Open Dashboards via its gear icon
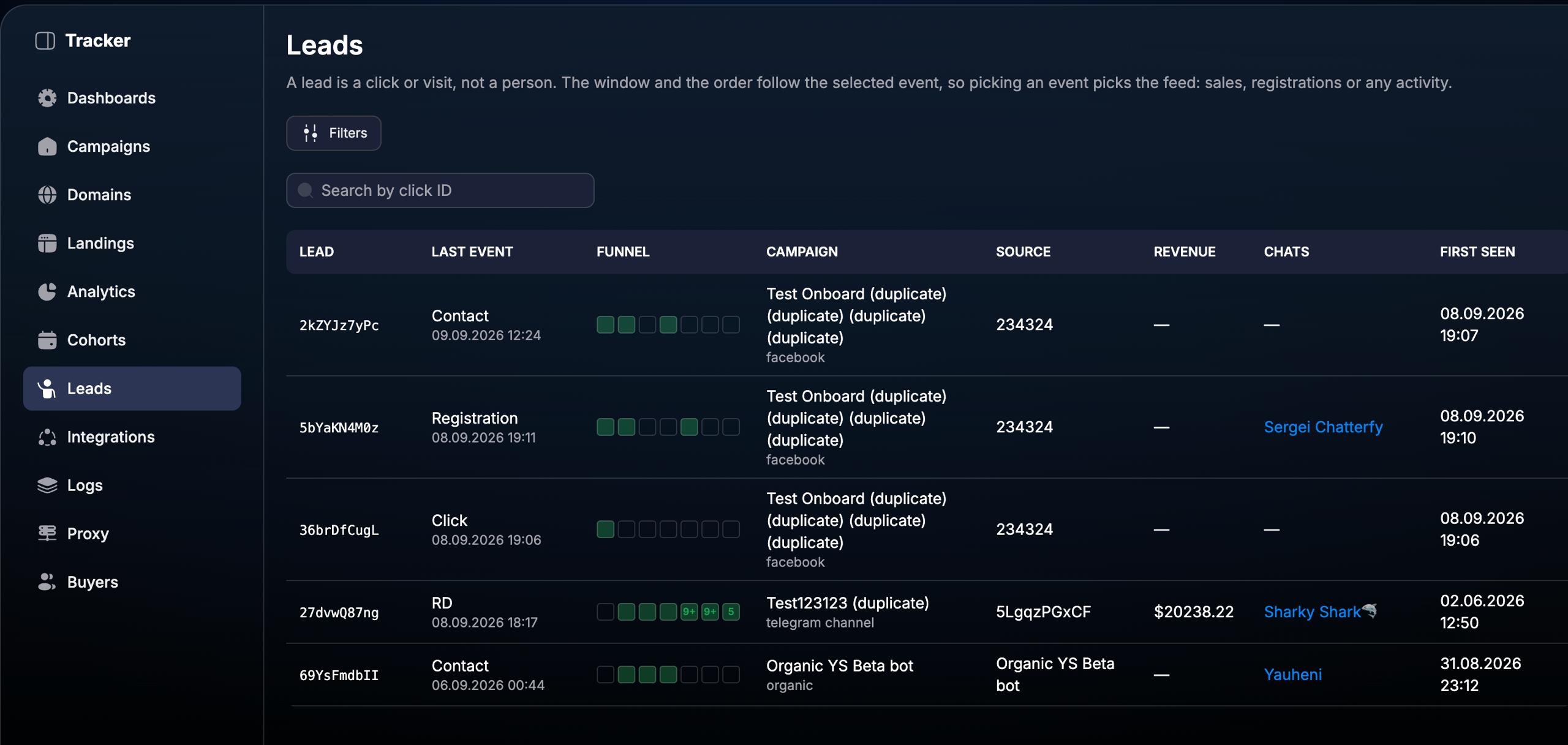Screen dimensions: 1568x745 point(47,98)
